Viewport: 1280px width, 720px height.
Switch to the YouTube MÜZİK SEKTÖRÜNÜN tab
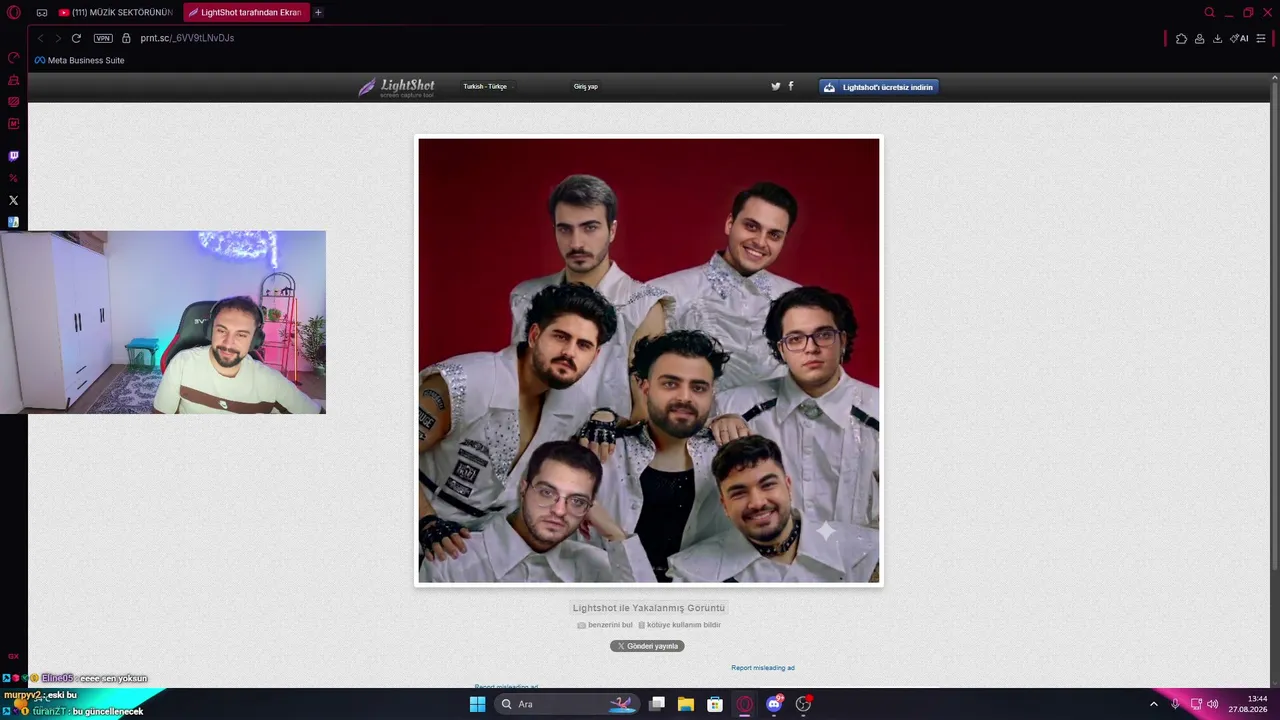pyautogui.click(x=117, y=13)
